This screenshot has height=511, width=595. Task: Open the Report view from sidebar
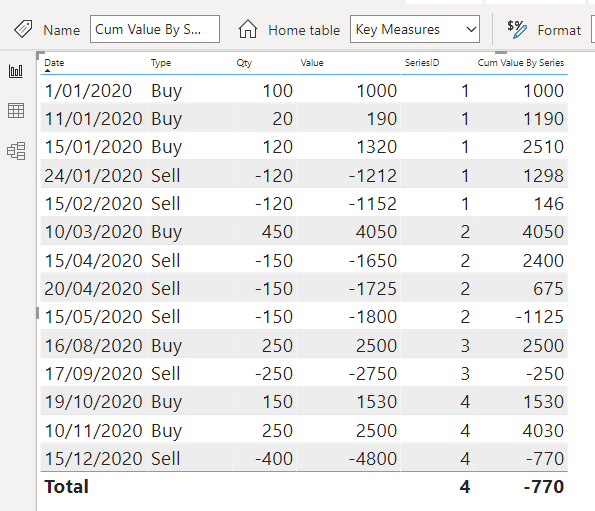click(16, 71)
